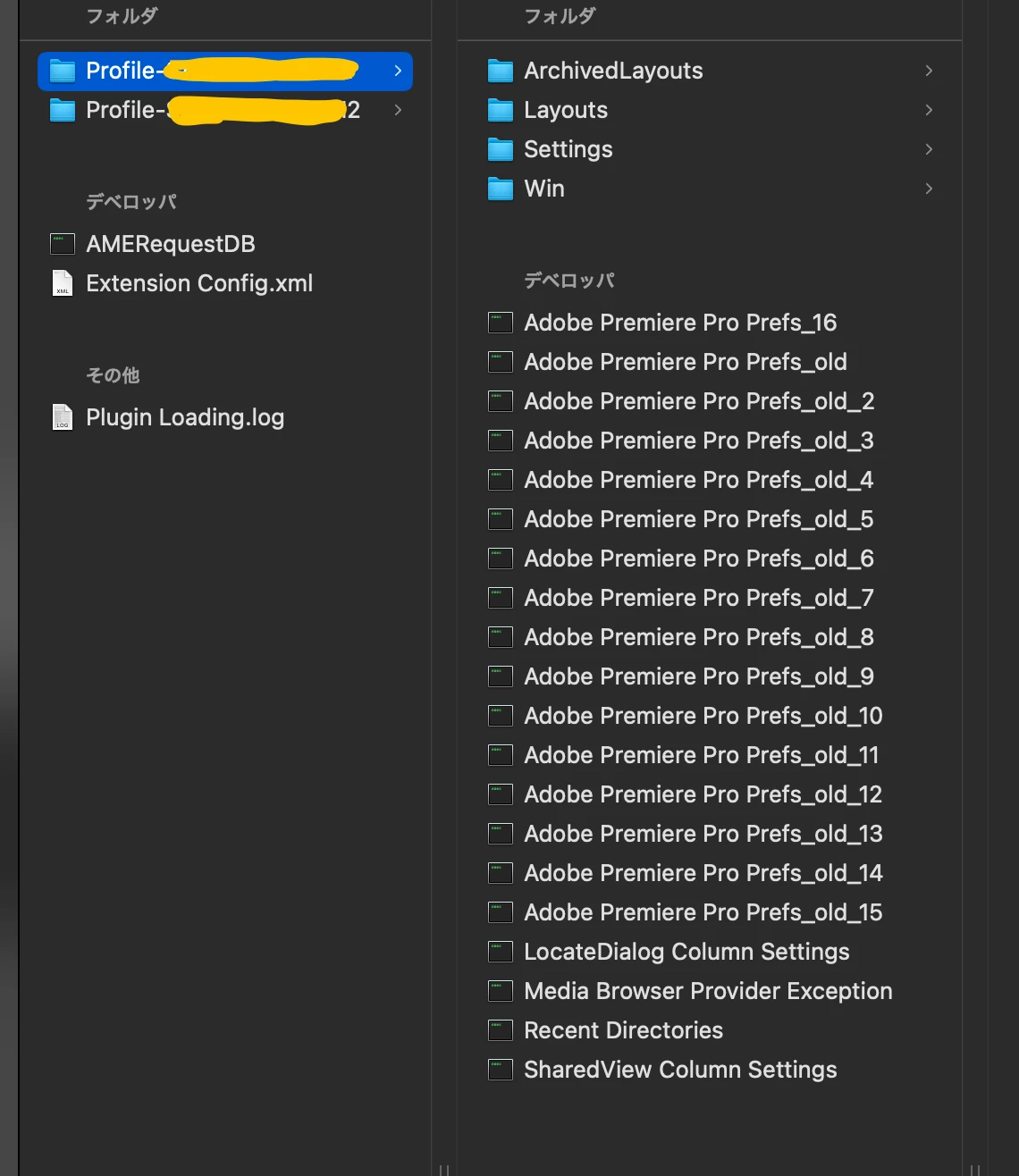Click the SharedView Column Settings file icon
Image resolution: width=1019 pixels, height=1176 pixels.
click(501, 1070)
